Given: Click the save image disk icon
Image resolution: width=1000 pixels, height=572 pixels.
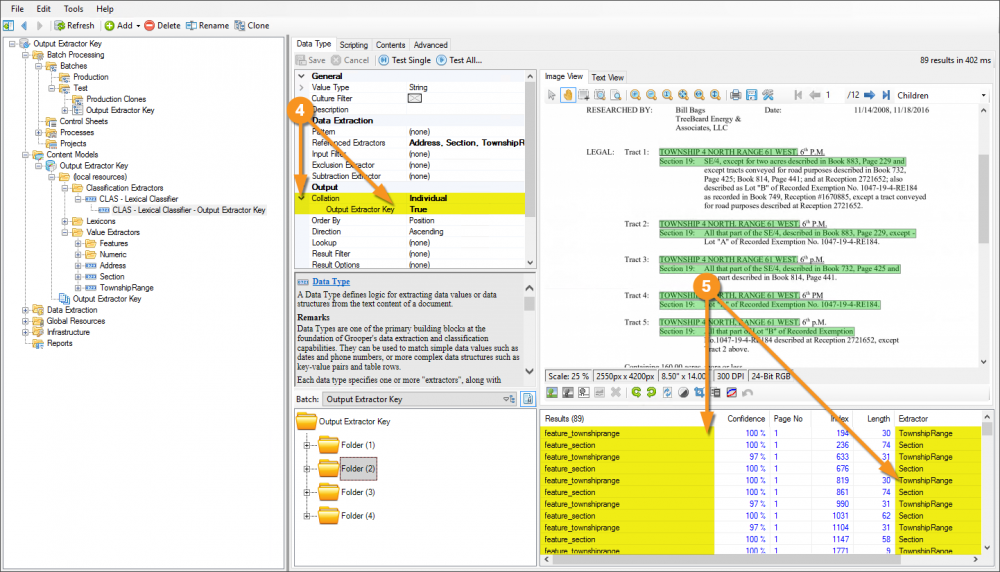Looking at the screenshot, I should click(752, 95).
